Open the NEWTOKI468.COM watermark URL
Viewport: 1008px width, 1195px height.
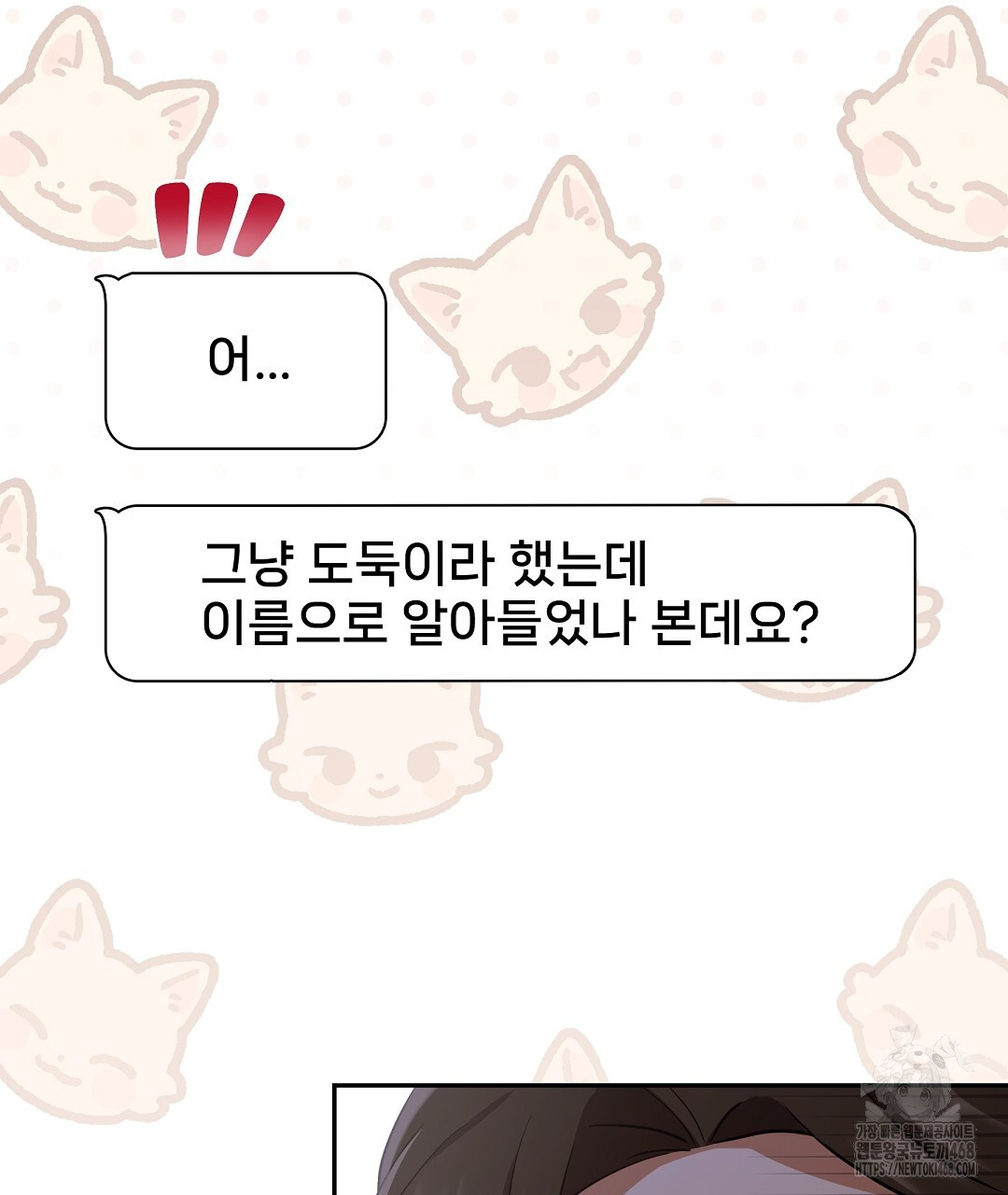point(917,1168)
